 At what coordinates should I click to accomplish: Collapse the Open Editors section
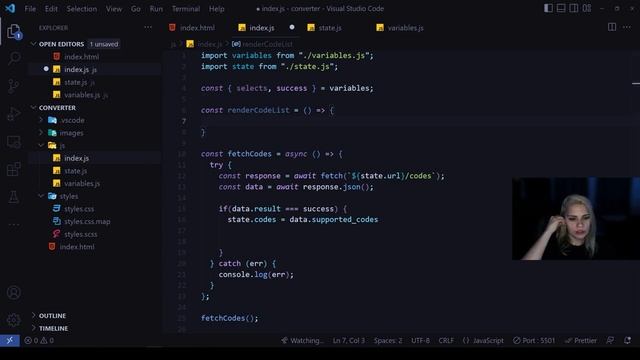pyautogui.click(x=61, y=44)
